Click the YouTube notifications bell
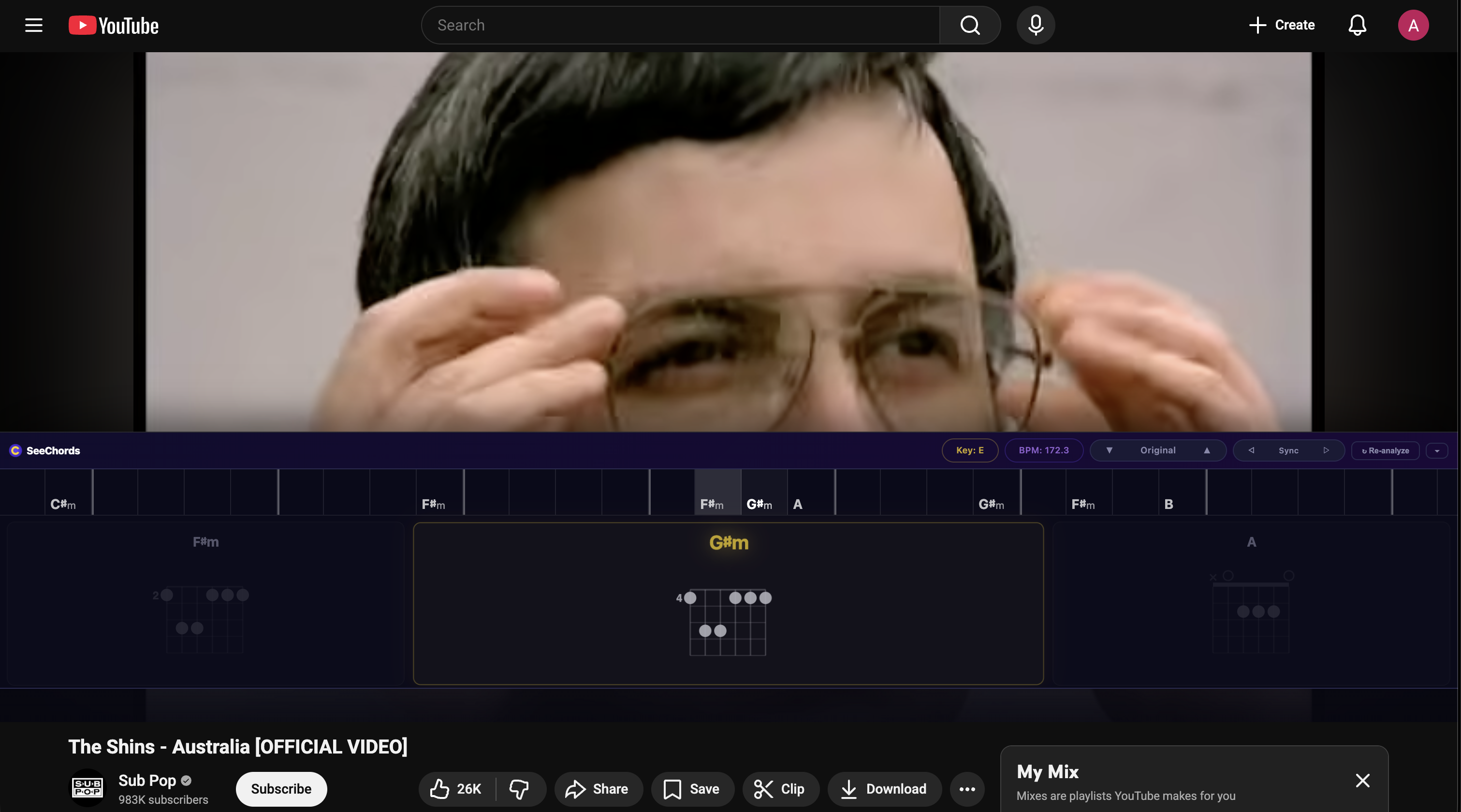The image size is (1461, 812). pos(1357,25)
